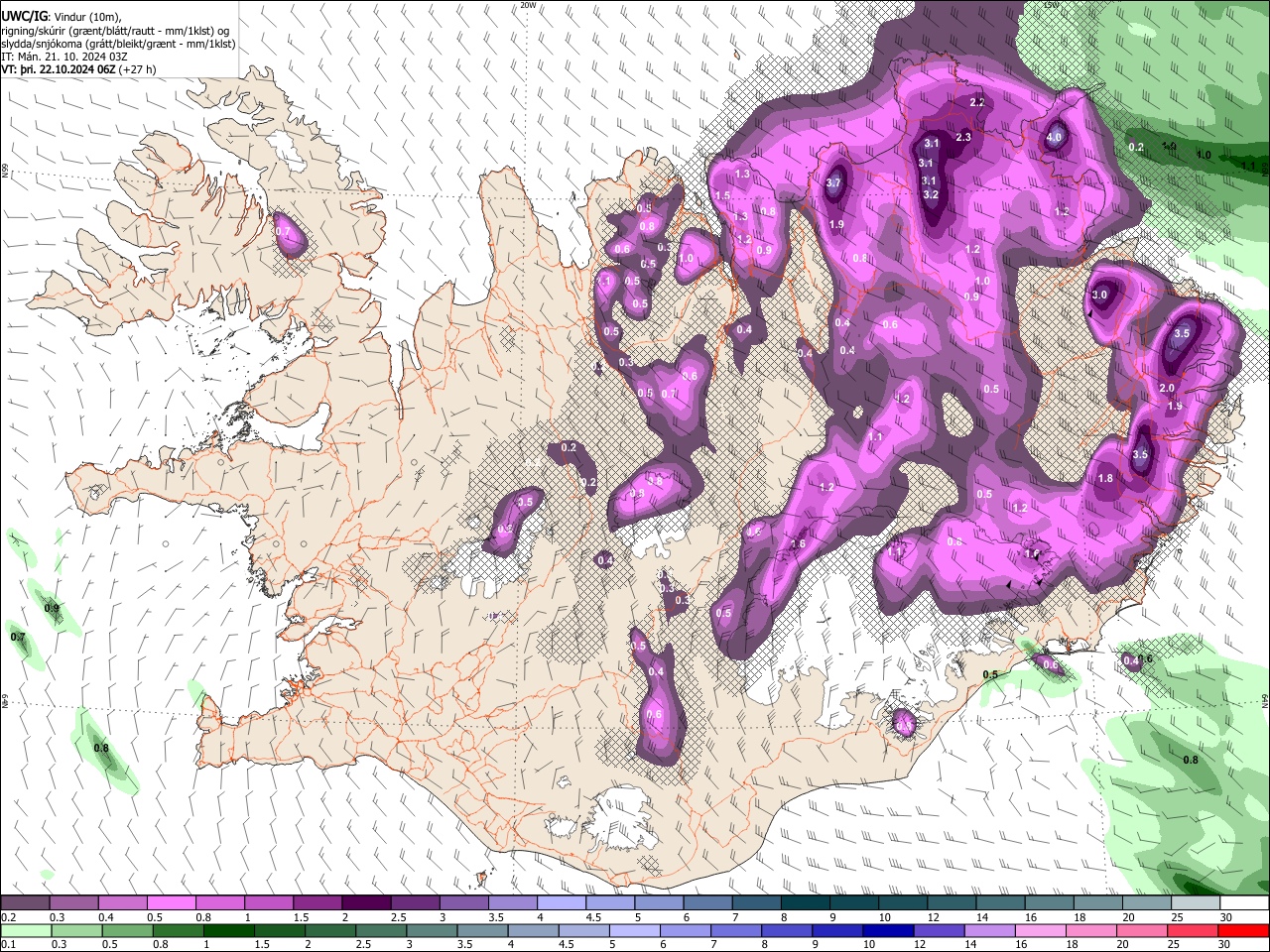The image size is (1270, 952).
Task: Select the 'IT: Mán. 21. 10. 2024 03Z' line
Action: pyautogui.click(x=64, y=57)
